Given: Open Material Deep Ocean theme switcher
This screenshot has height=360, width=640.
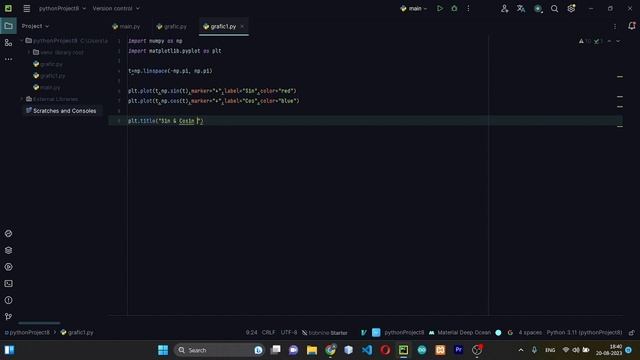Looking at the screenshot, I should tap(460, 333).
